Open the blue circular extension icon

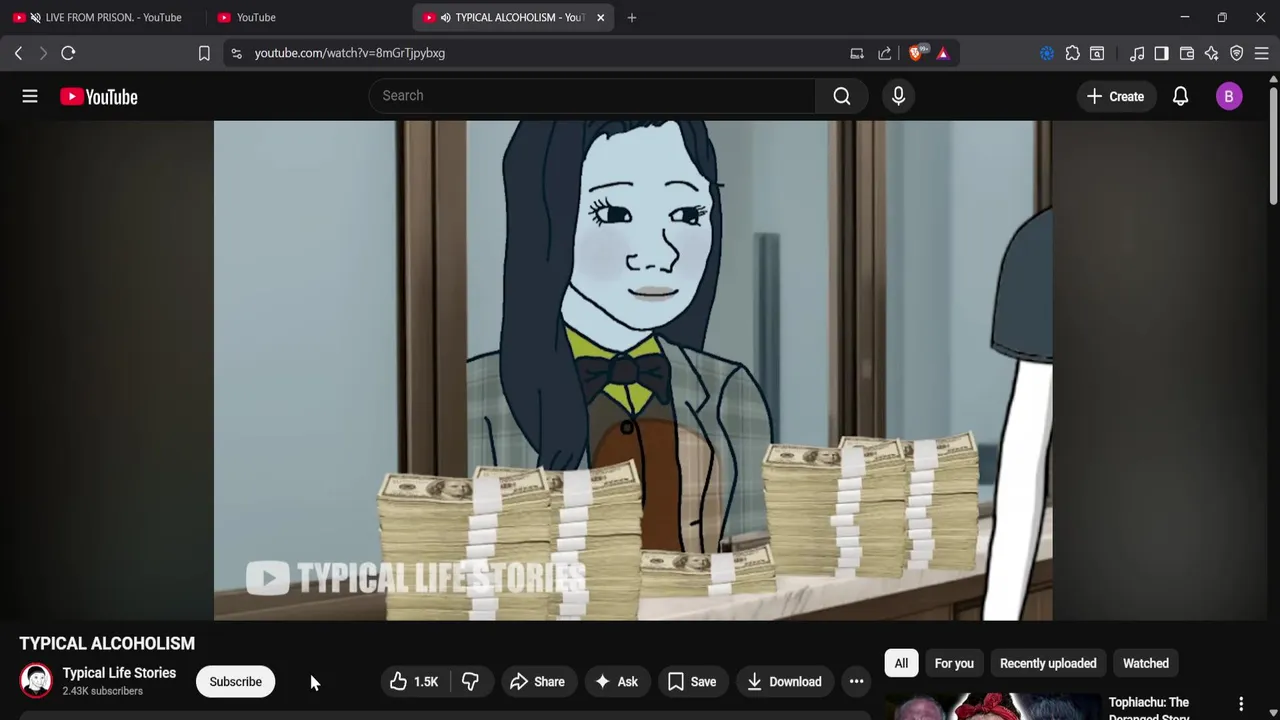(1047, 53)
